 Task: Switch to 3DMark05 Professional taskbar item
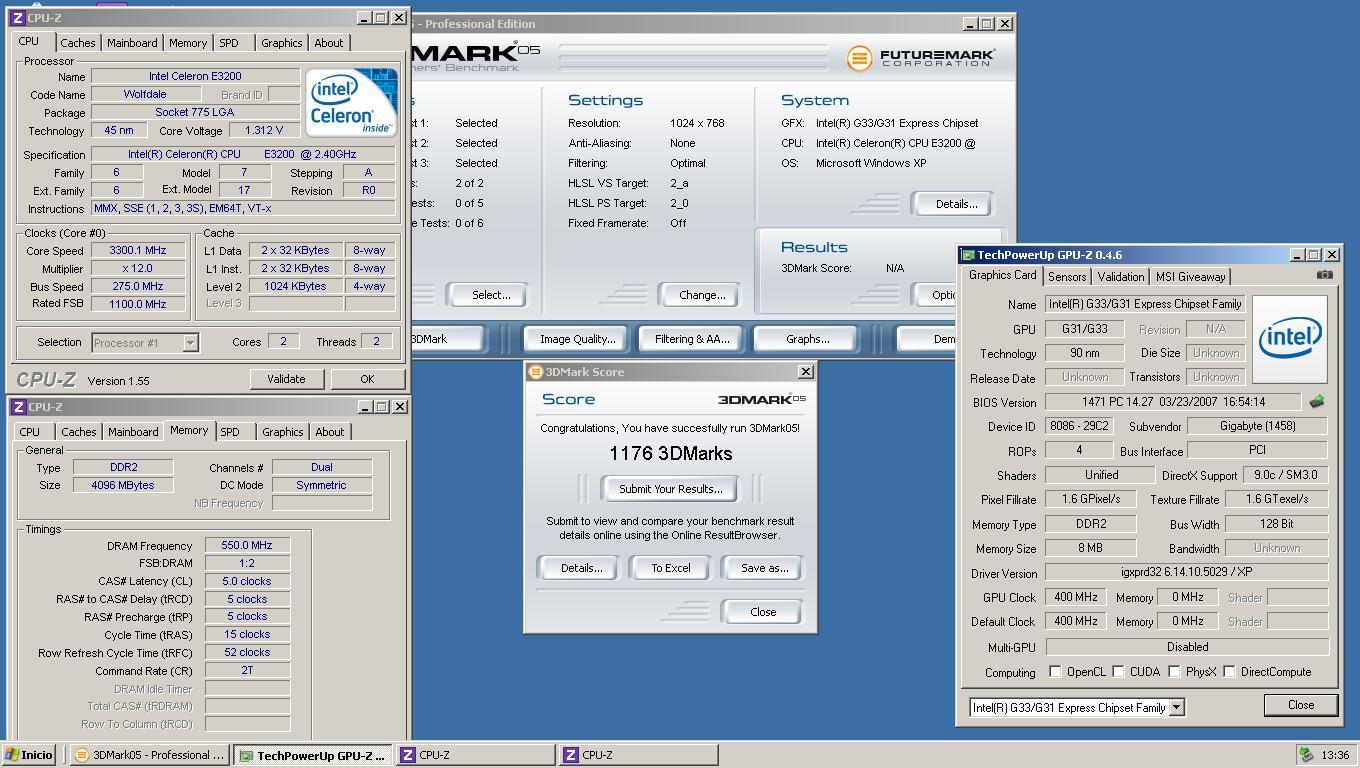click(x=150, y=755)
